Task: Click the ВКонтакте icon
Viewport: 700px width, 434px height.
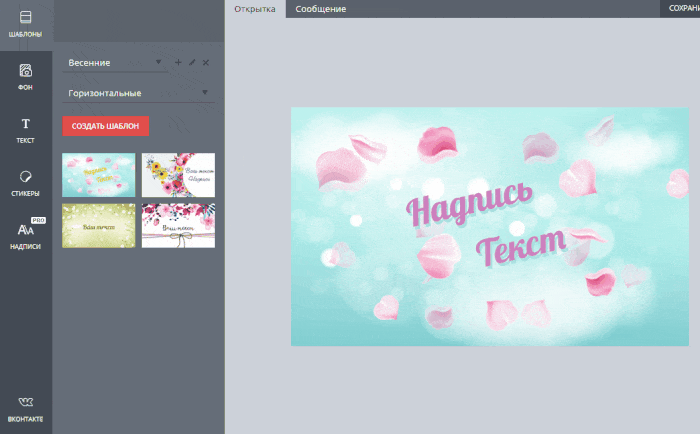Action: (x=25, y=409)
